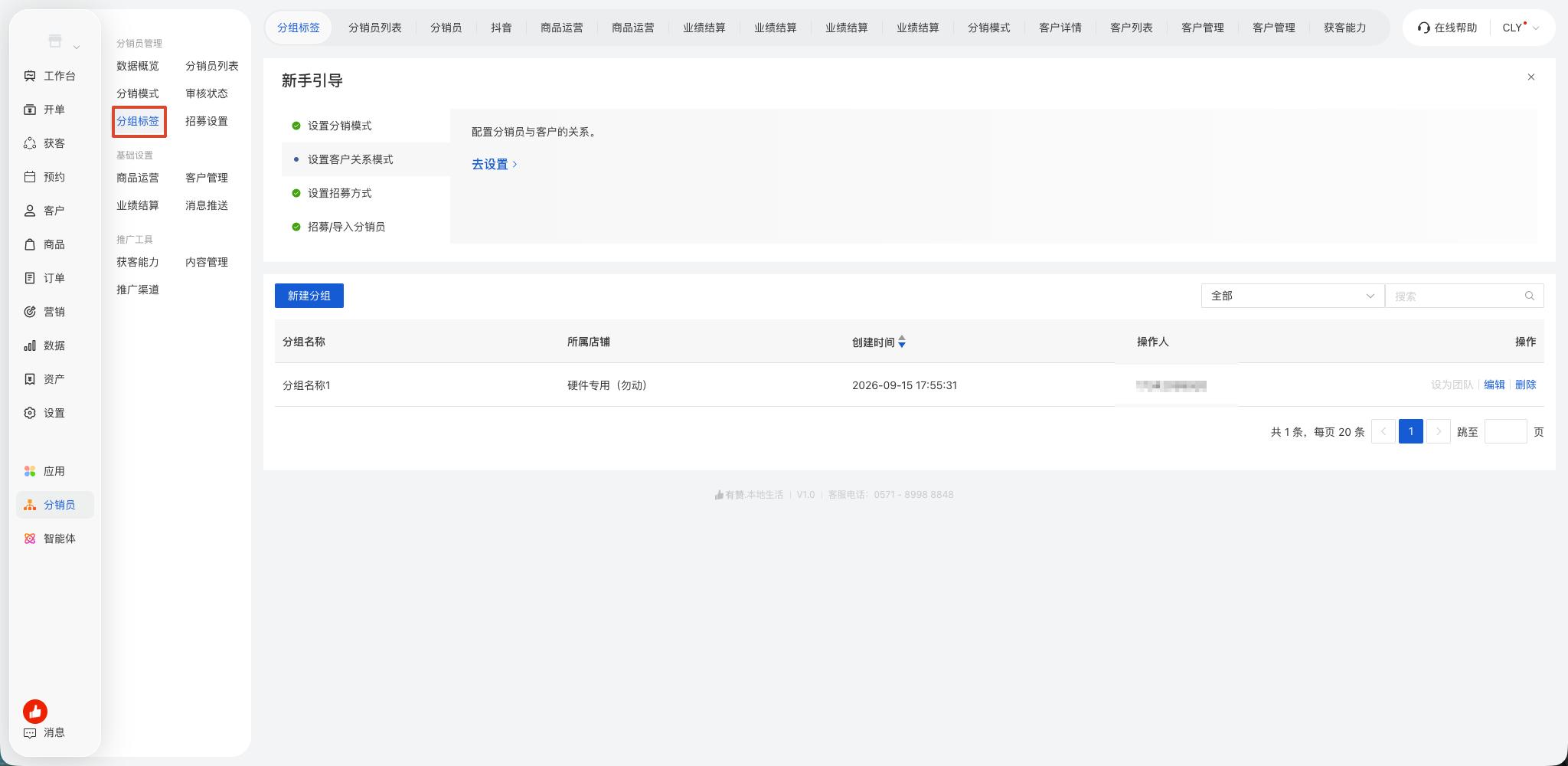The width and height of the screenshot is (1568, 766).
Task: Select 招募/导入分销员 guide step
Action: (366, 227)
